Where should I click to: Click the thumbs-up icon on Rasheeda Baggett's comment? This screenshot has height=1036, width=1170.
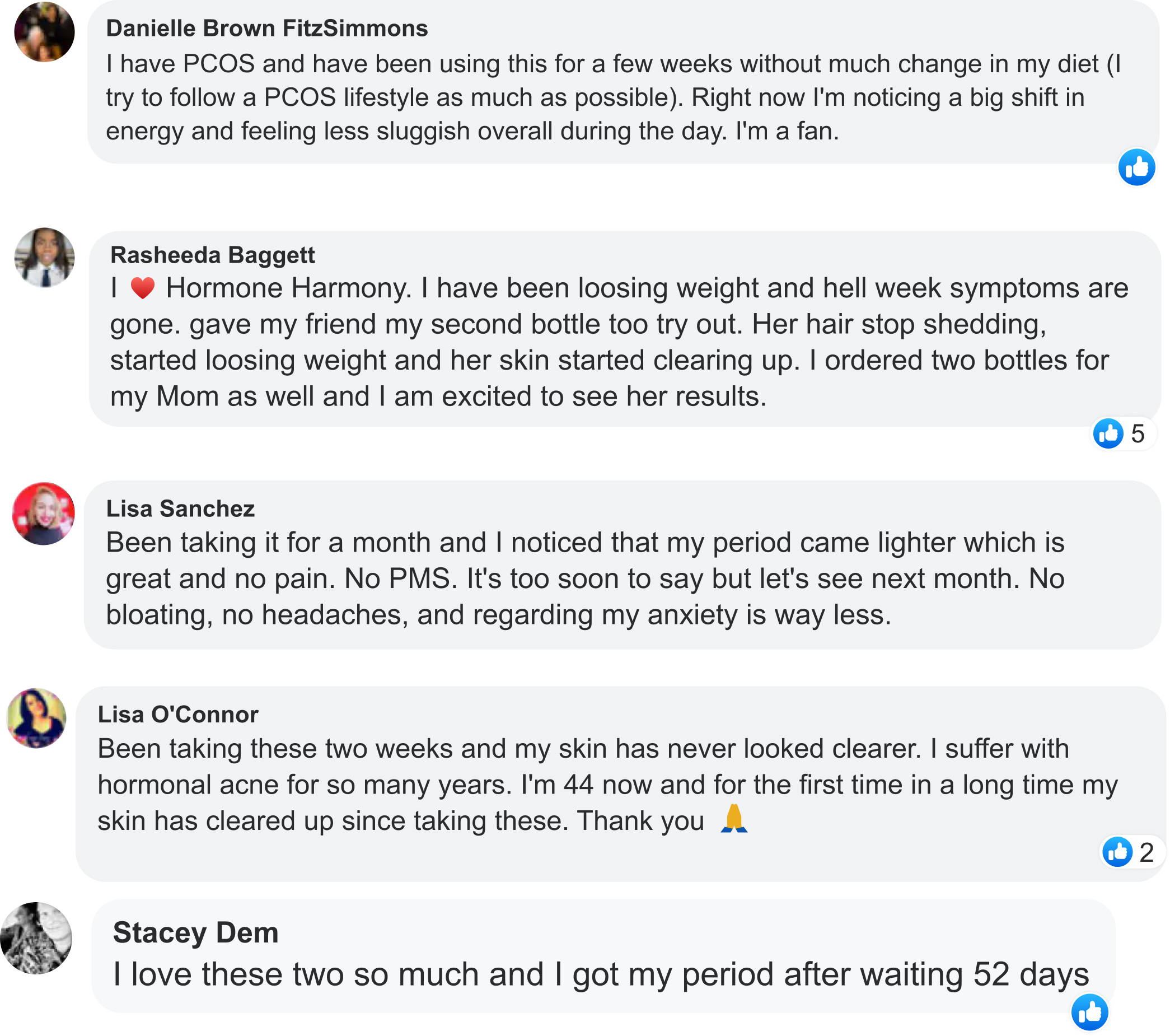click(x=1108, y=433)
